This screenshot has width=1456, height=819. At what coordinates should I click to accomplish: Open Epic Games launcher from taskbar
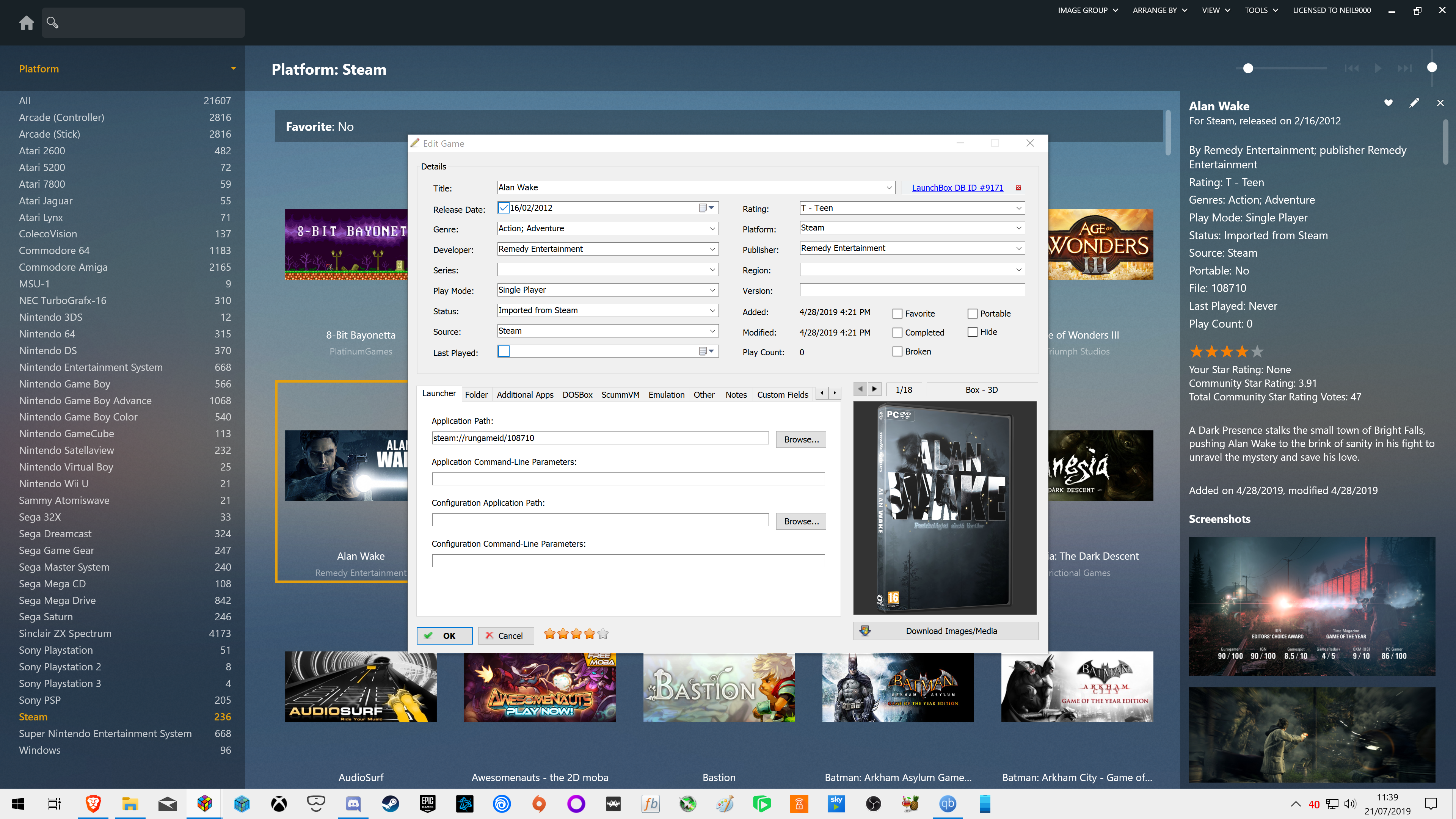click(427, 803)
